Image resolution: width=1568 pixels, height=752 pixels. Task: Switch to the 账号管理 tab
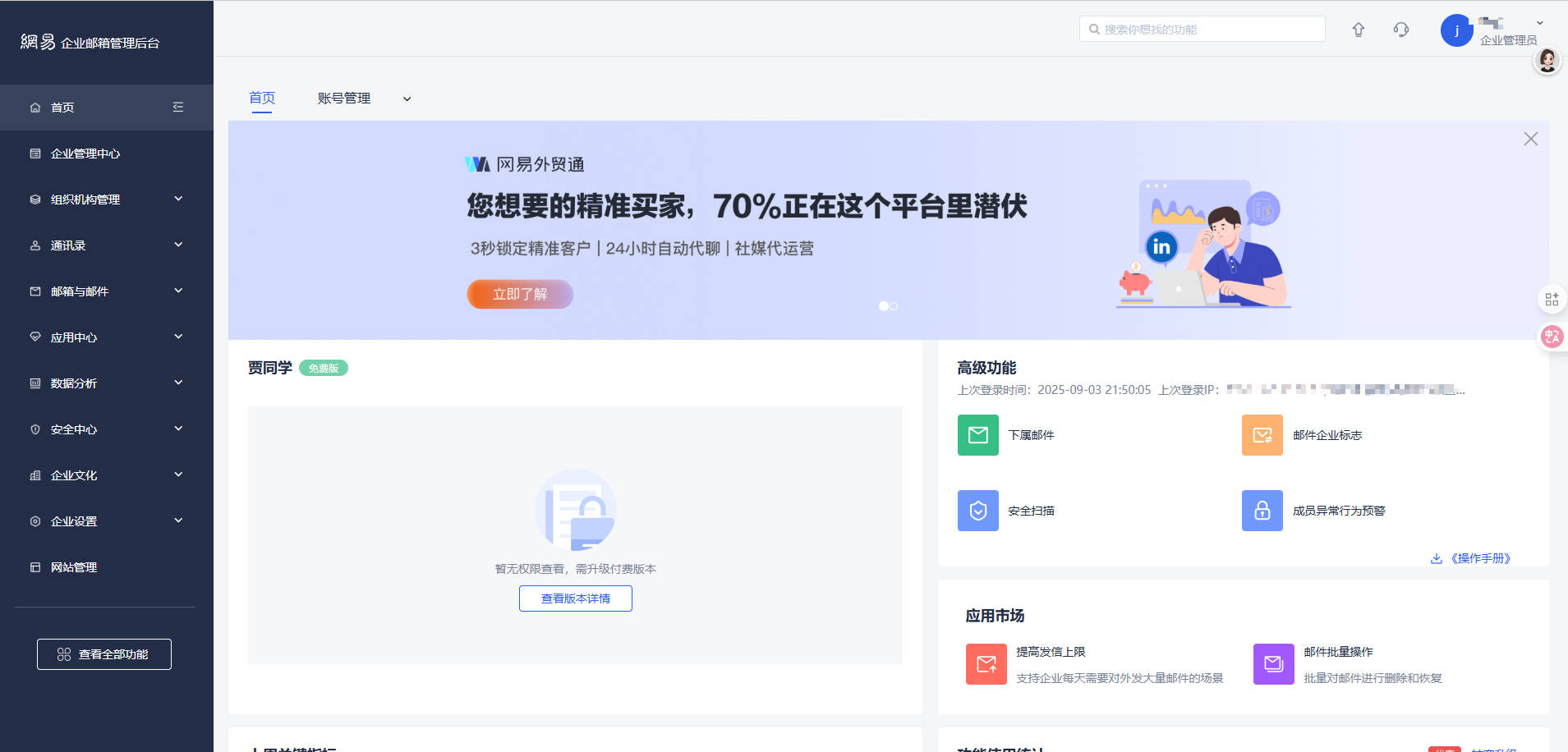coord(344,99)
